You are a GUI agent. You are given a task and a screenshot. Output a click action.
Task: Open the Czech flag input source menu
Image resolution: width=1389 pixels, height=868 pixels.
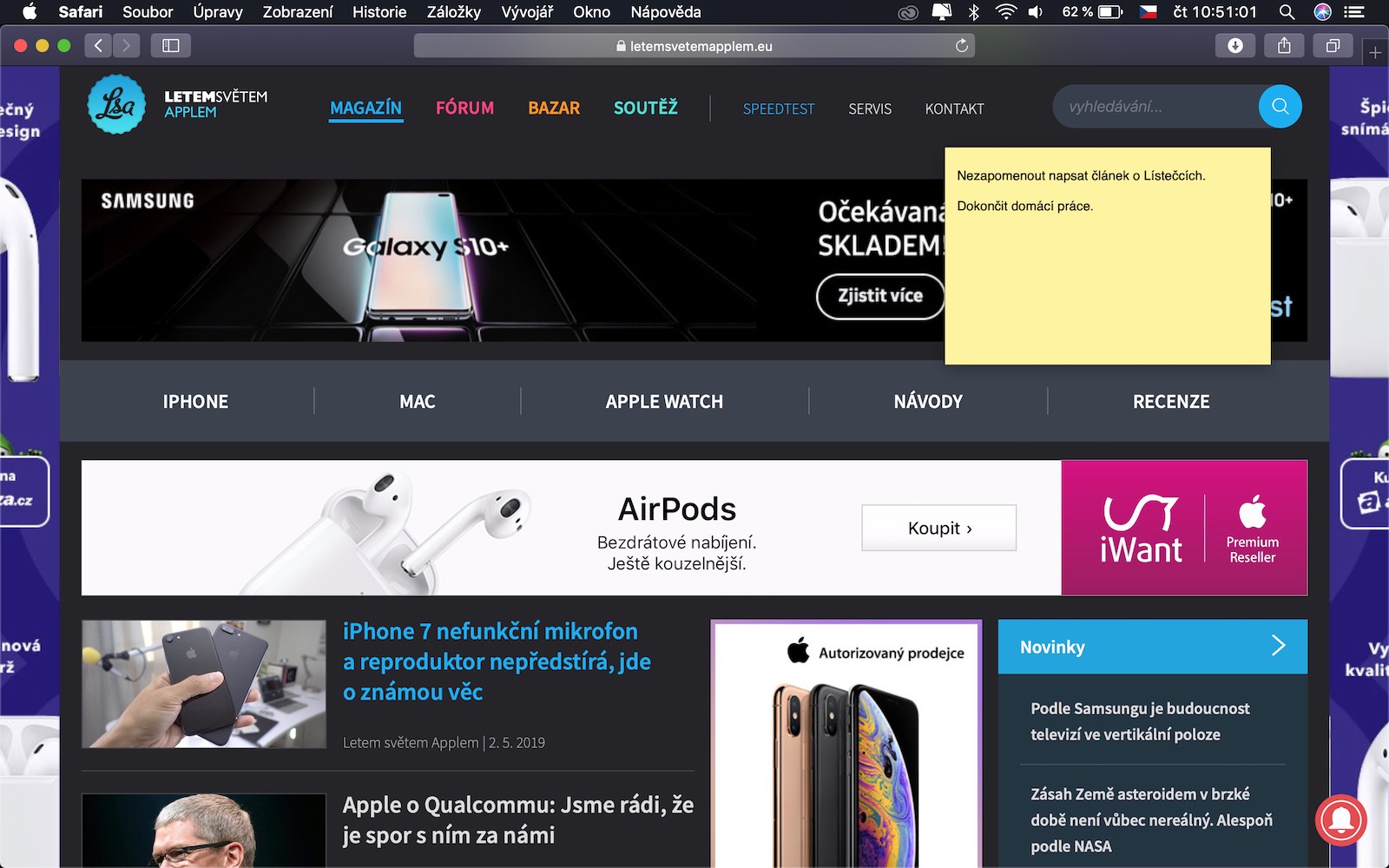tap(1148, 12)
